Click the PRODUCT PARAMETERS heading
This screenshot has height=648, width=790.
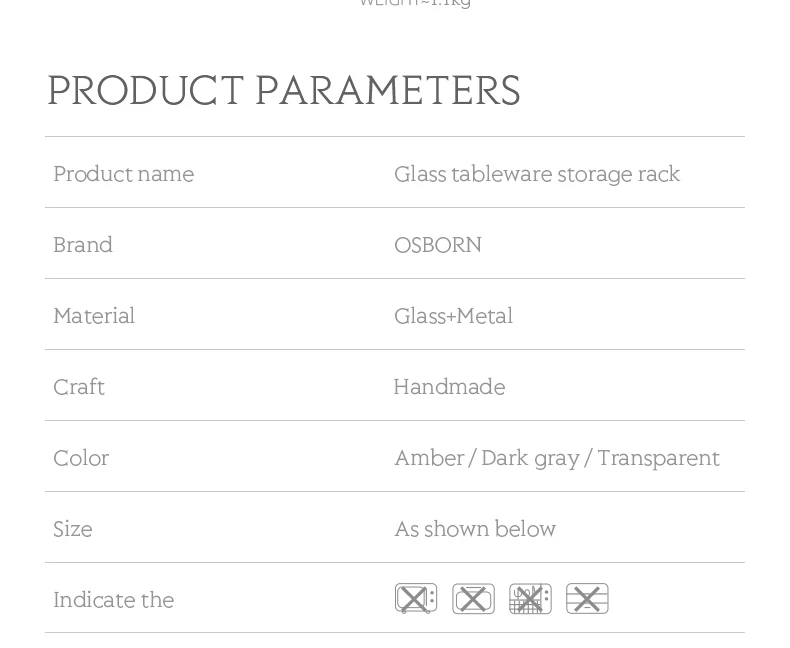coord(283,91)
